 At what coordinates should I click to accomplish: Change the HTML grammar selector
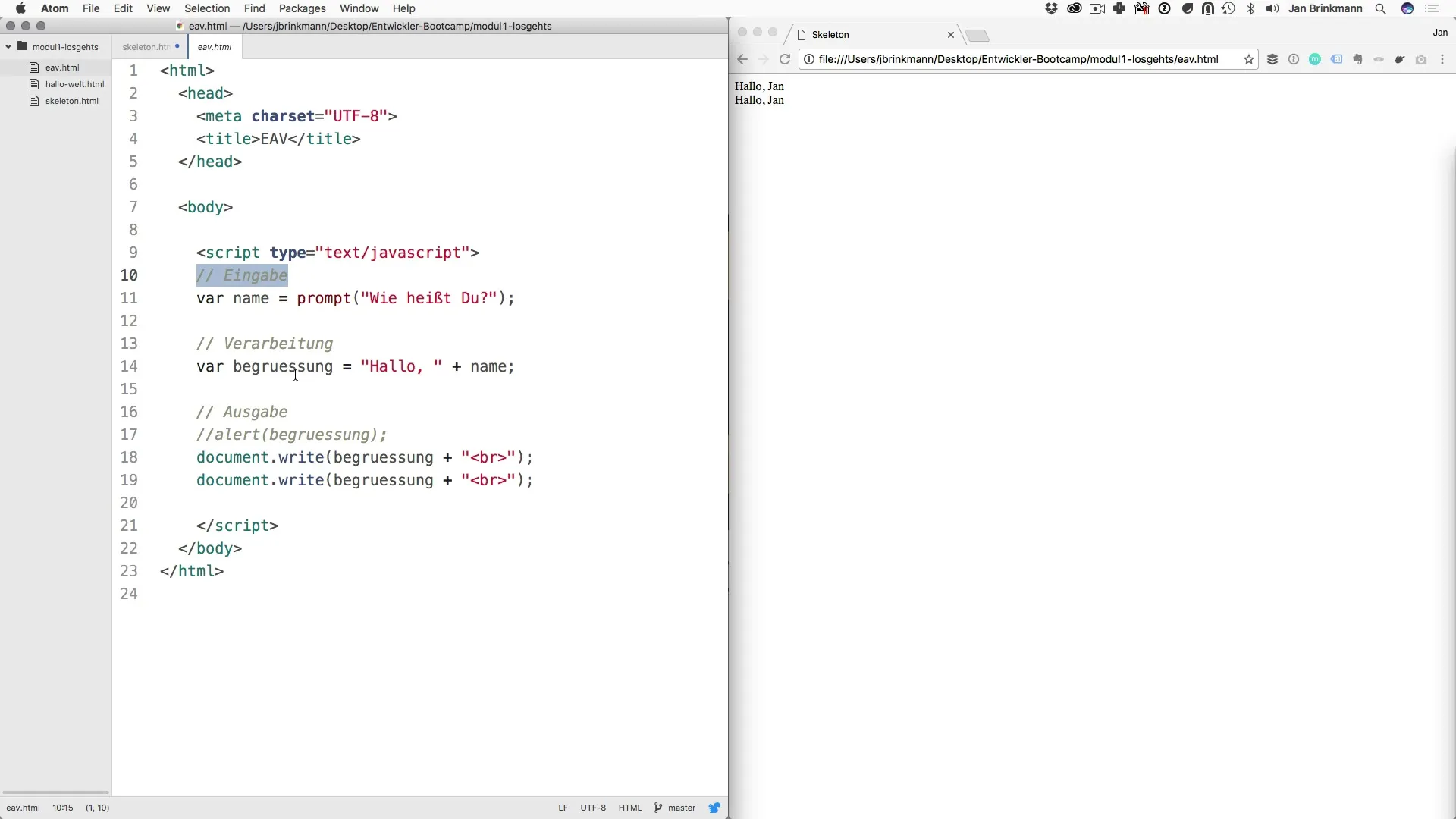(x=630, y=808)
